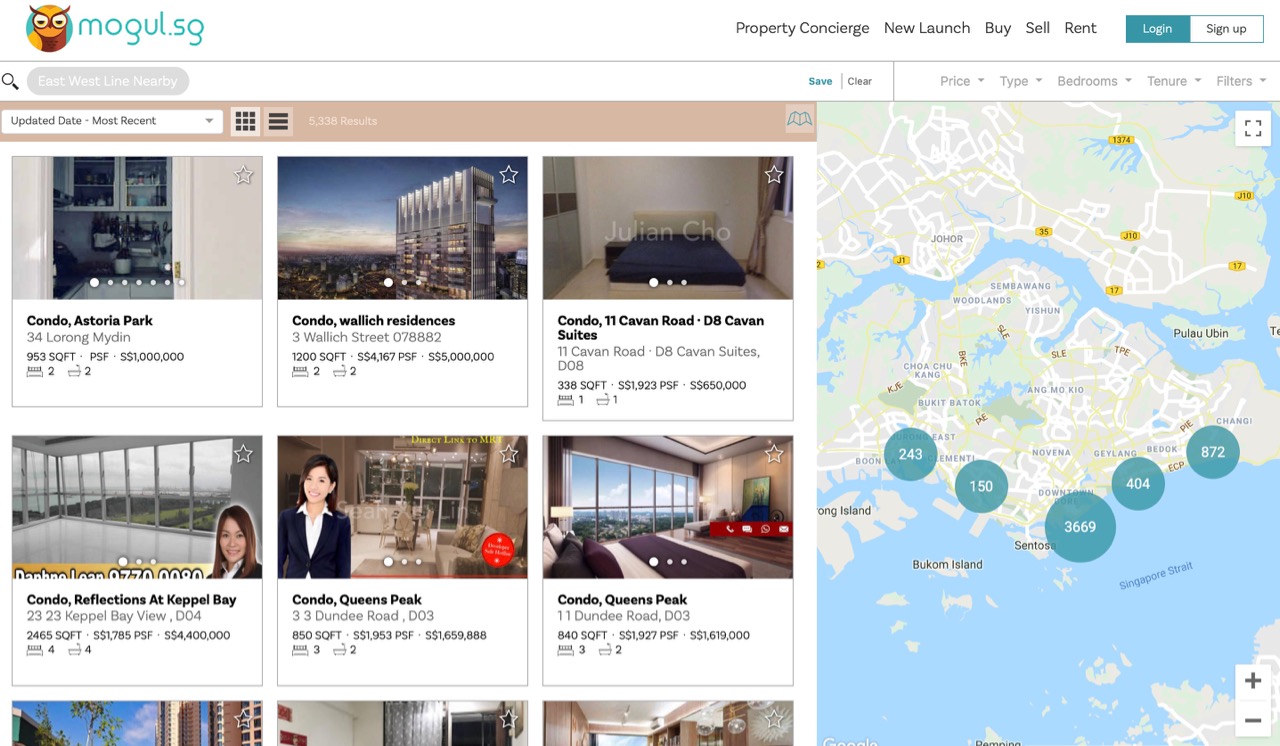Enter fullscreen map view
Screen dimensions: 1280x746
pos(1252,128)
